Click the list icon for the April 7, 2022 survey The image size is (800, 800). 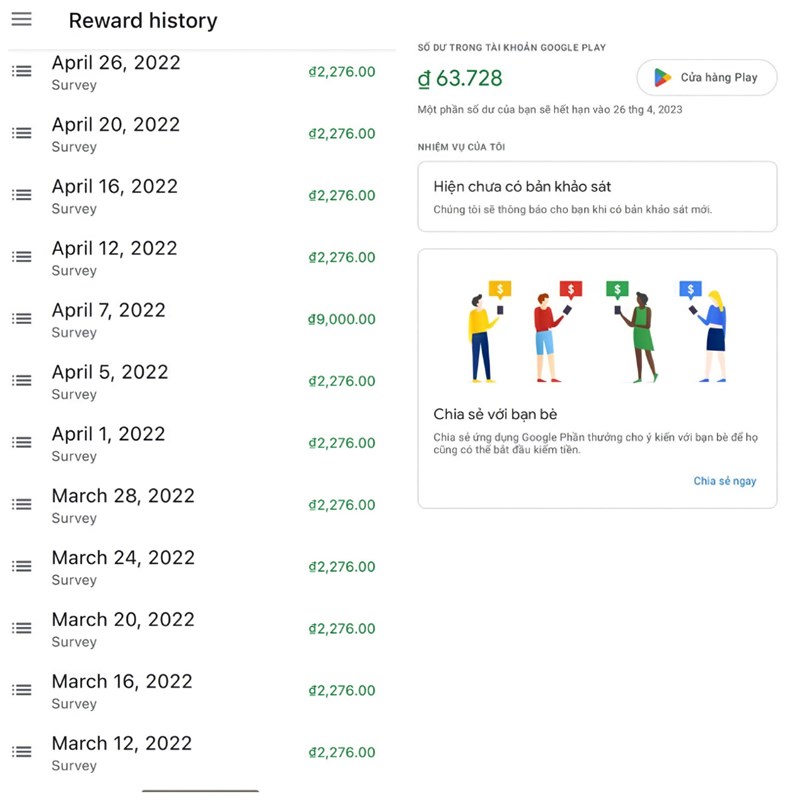pyautogui.click(x=21, y=318)
